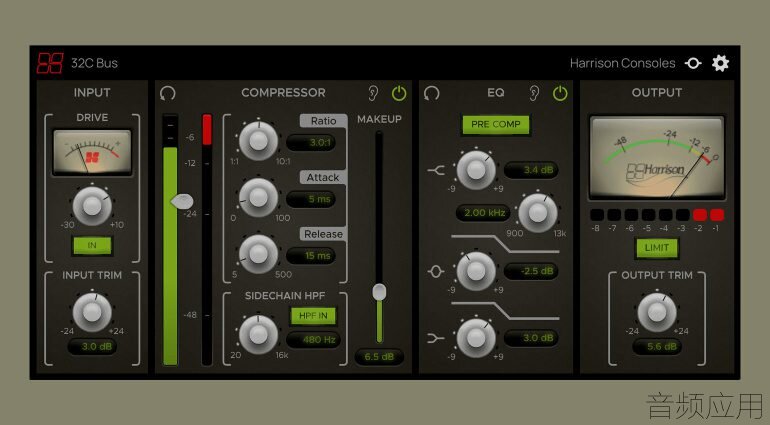Click the 6.5 dB makeup value field
The height and width of the screenshot is (425, 770).
(379, 357)
